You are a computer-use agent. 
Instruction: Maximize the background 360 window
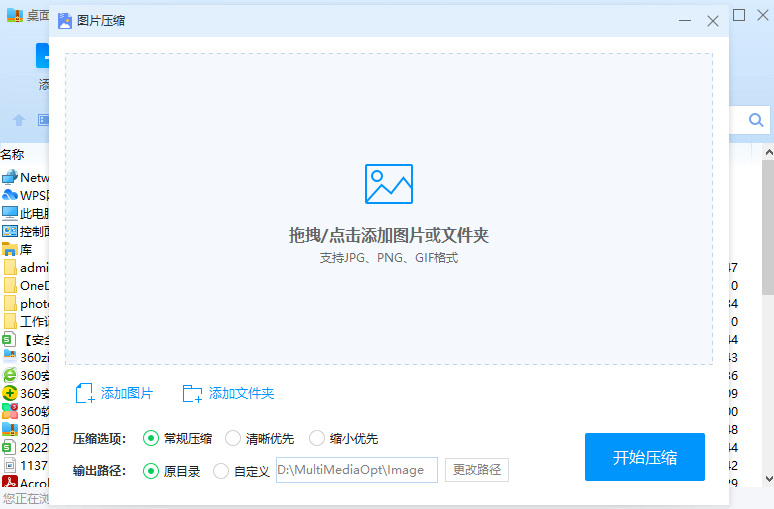(739, 15)
